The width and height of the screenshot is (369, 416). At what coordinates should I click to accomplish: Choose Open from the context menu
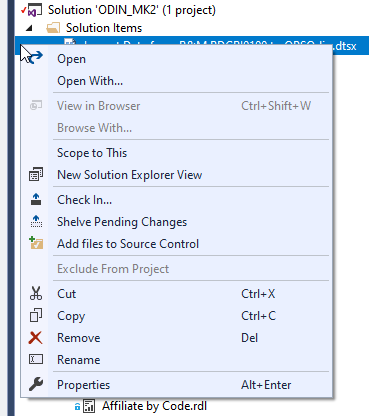click(176, 59)
